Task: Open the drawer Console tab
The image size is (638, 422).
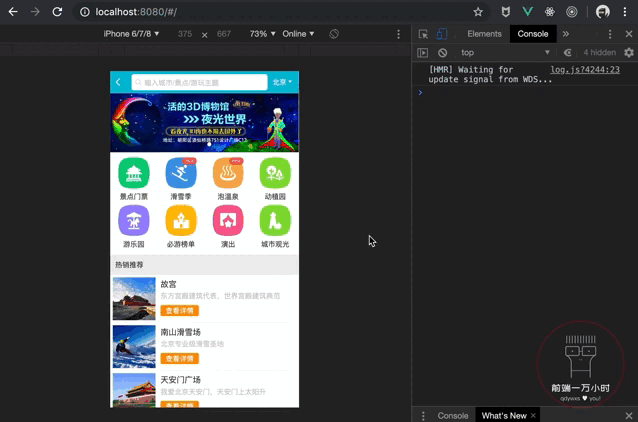Action: (x=452, y=415)
